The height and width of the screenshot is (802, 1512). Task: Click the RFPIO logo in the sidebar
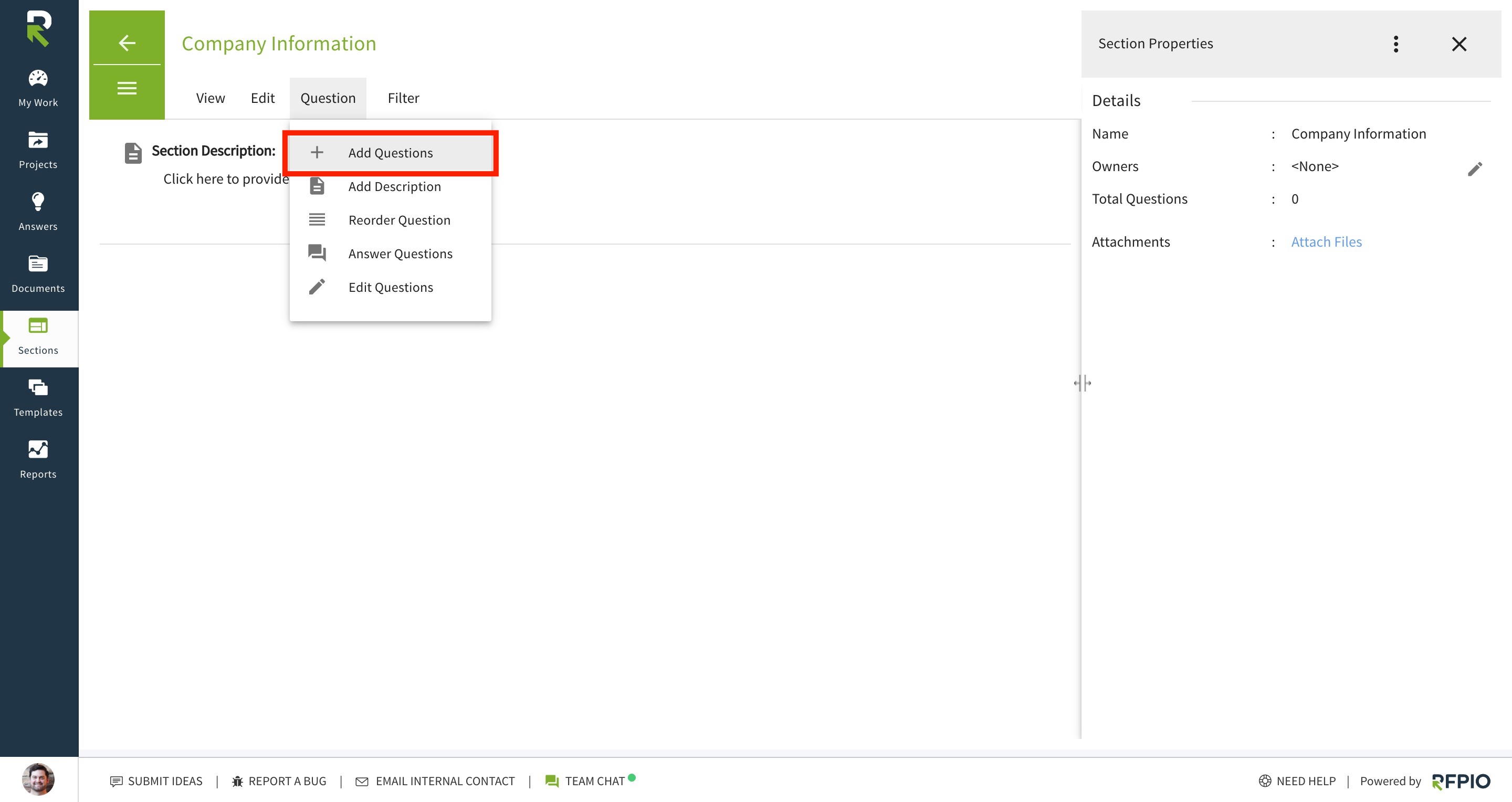point(39,28)
